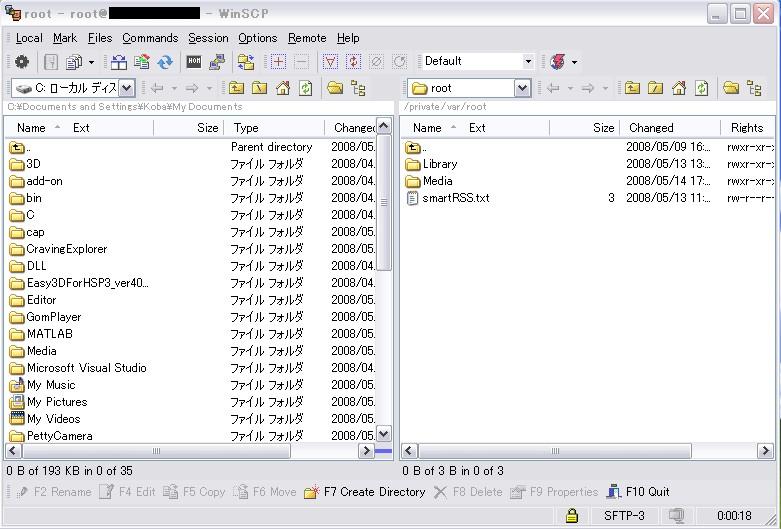Screen dimensions: 781x529
Task: Click the padlock icon in the status bar
Action: tap(571, 516)
